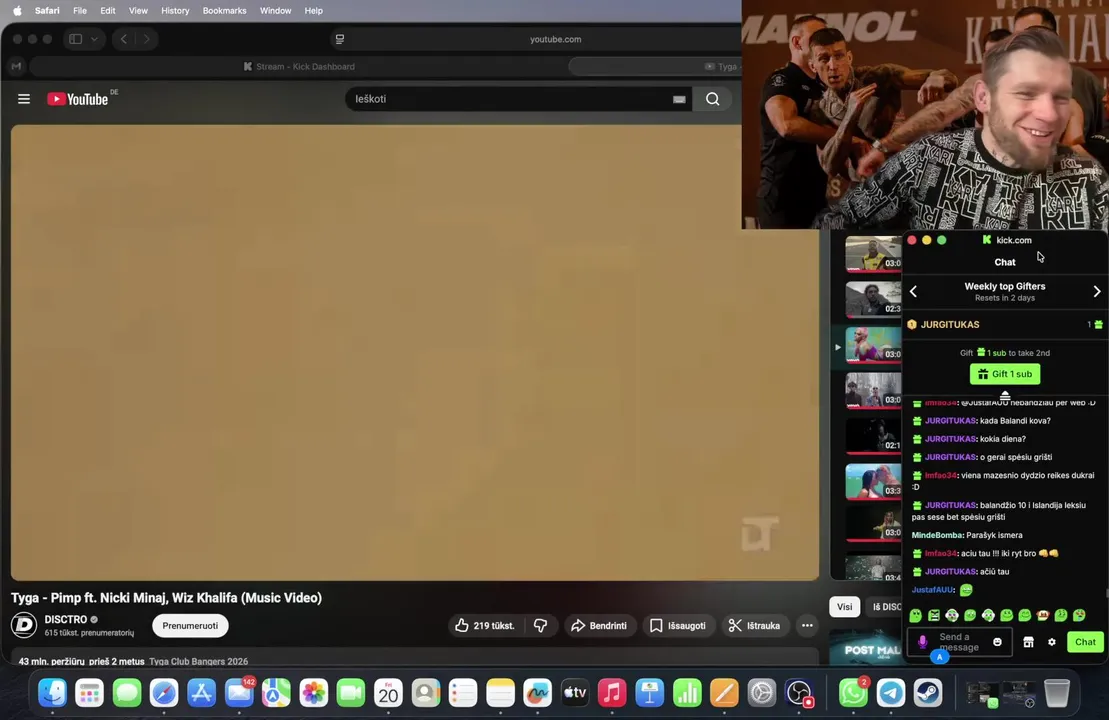Launch Photos from the Dock
The width and height of the screenshot is (1109, 720).
pos(313,693)
